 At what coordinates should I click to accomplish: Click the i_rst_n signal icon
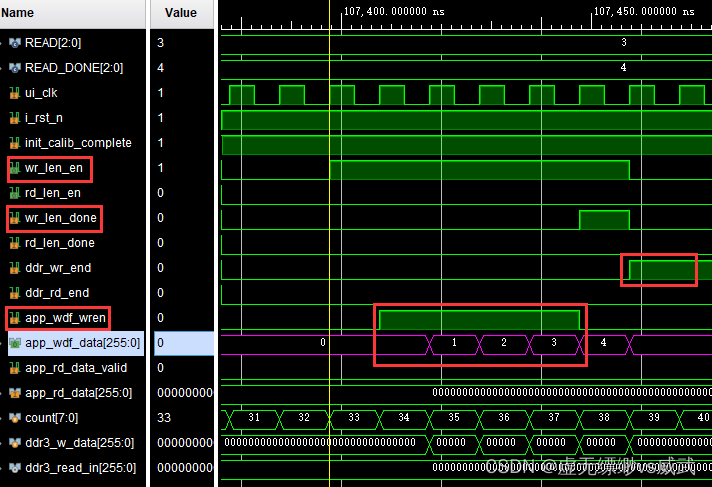pyautogui.click(x=14, y=118)
